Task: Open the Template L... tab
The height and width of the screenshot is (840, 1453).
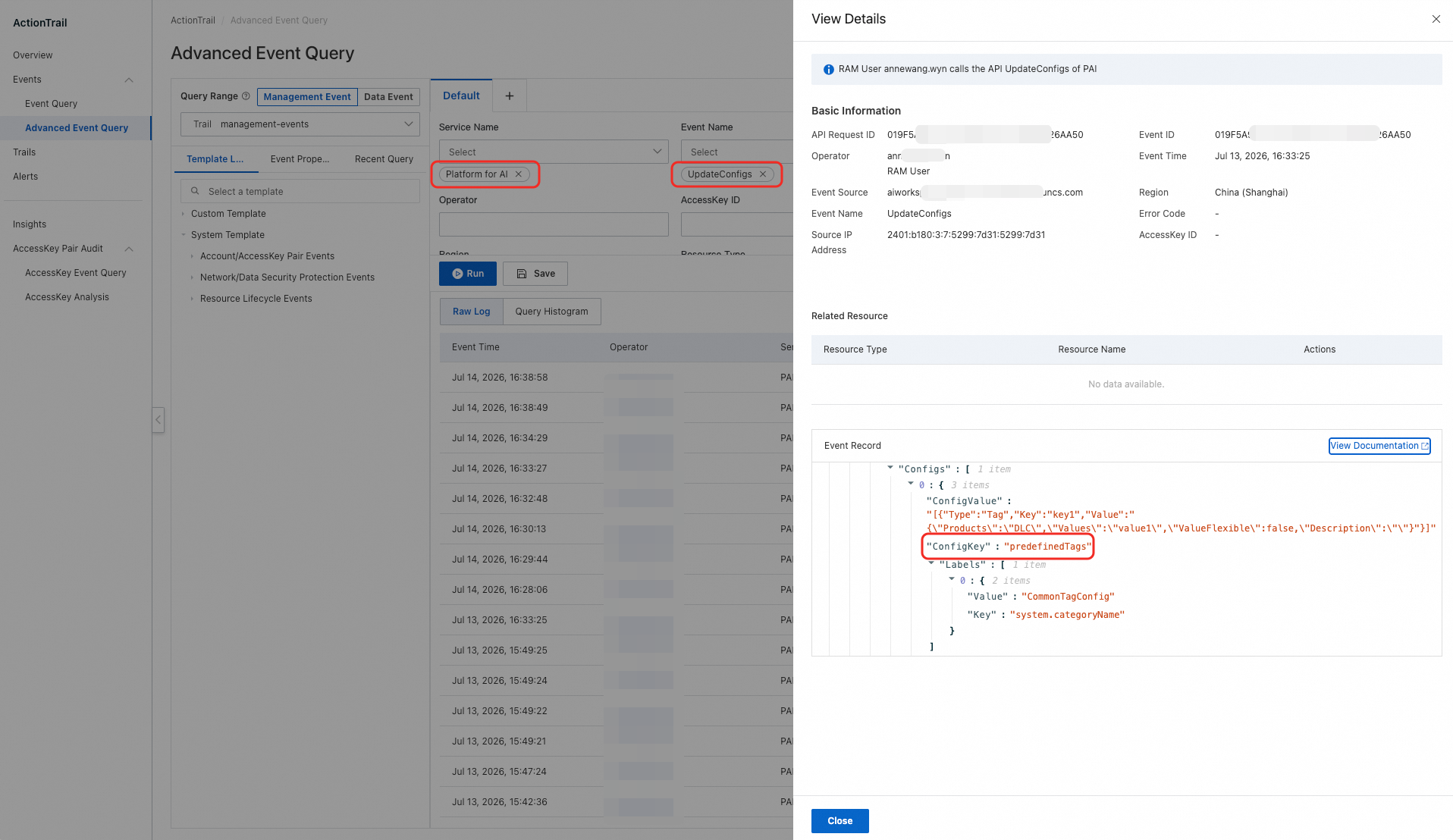Action: coord(215,159)
